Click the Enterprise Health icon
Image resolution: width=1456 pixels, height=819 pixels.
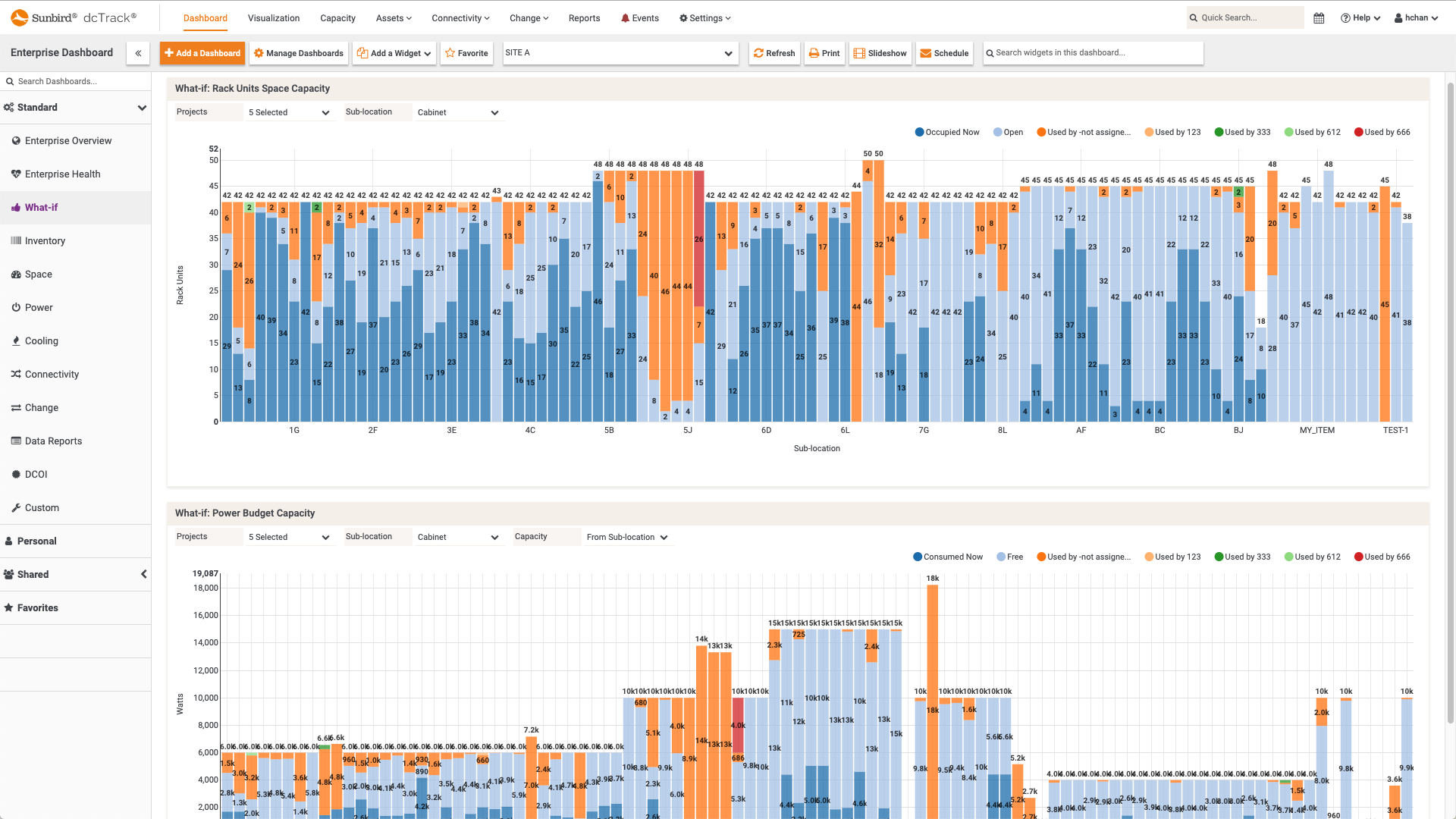pos(16,174)
